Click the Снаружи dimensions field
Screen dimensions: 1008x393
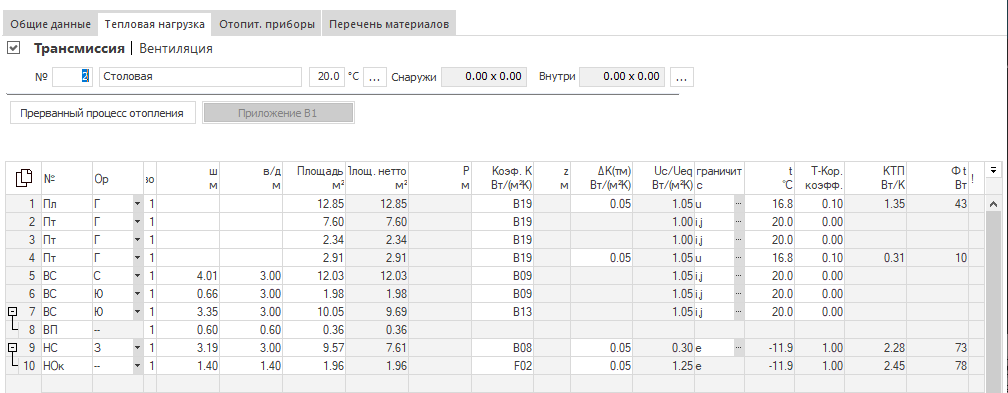(x=485, y=77)
